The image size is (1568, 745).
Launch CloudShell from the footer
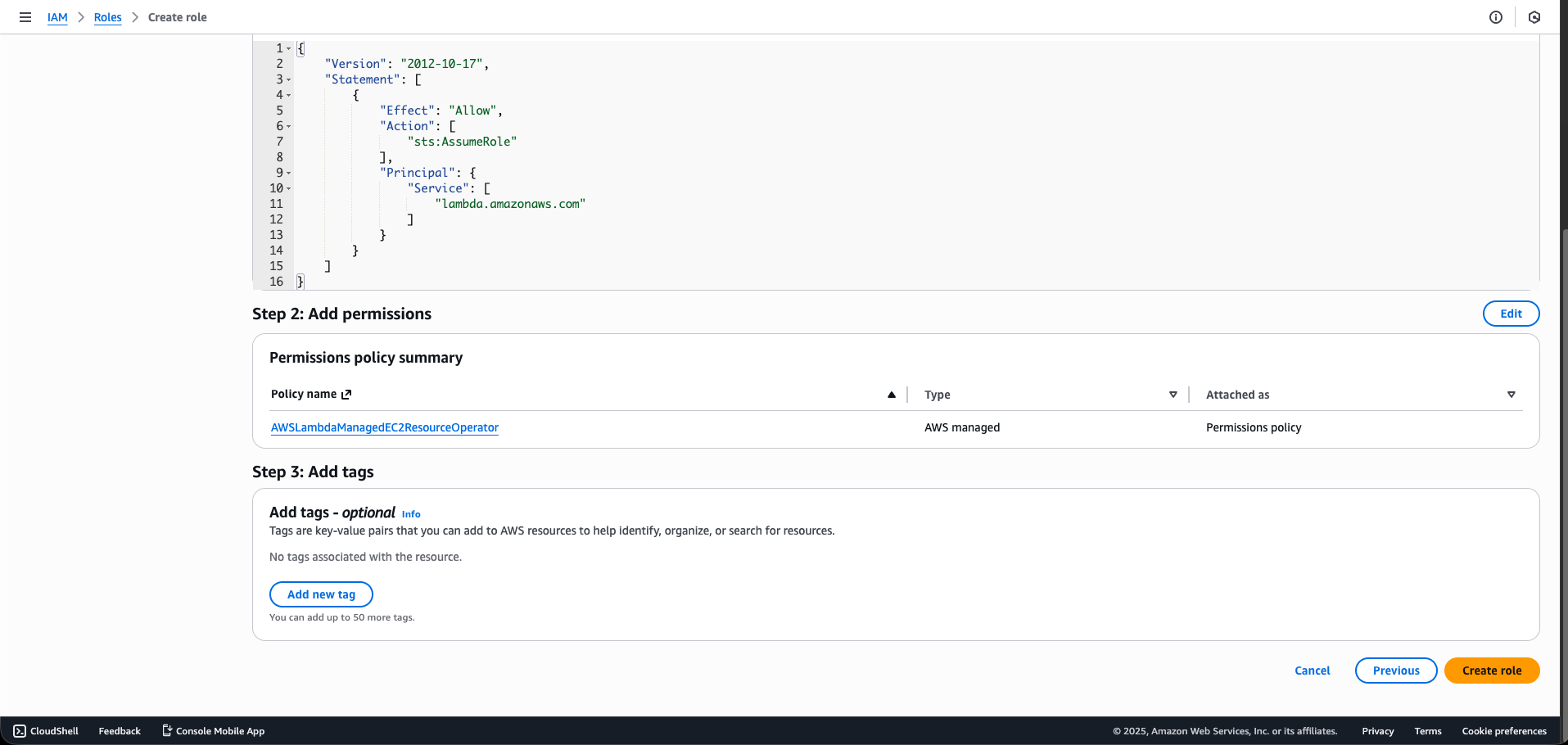pos(45,730)
